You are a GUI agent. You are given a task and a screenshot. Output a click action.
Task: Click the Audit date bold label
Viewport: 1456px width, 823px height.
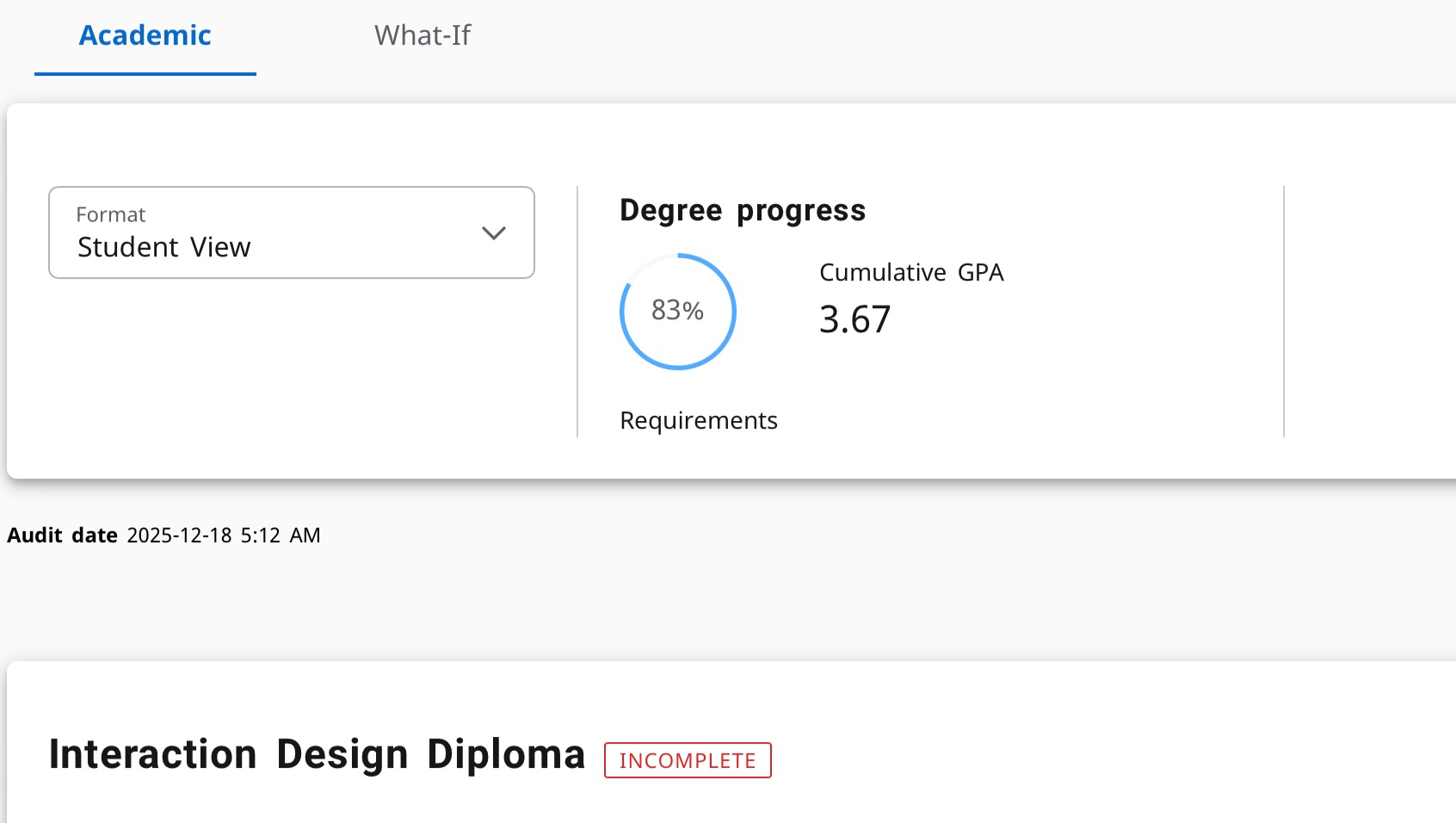click(x=62, y=535)
